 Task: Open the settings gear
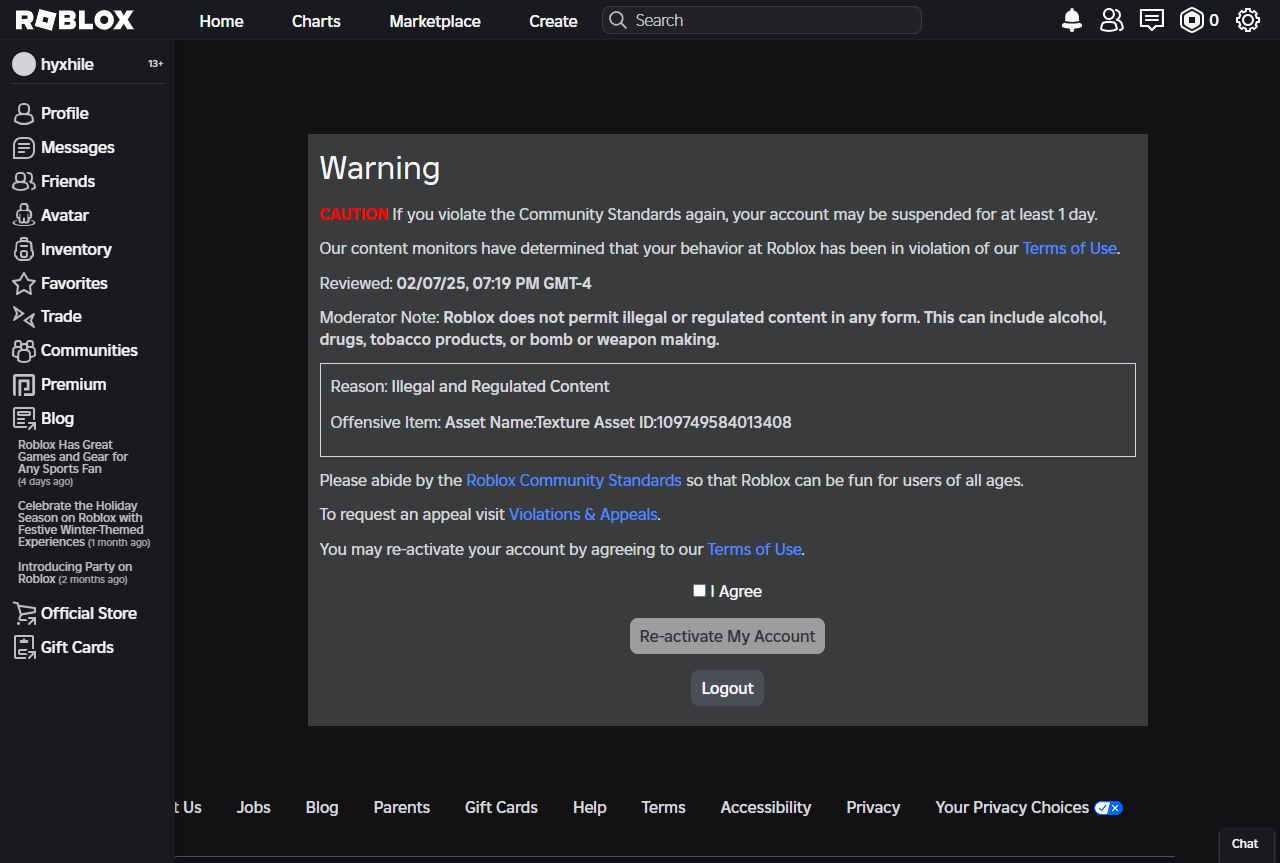point(1247,19)
